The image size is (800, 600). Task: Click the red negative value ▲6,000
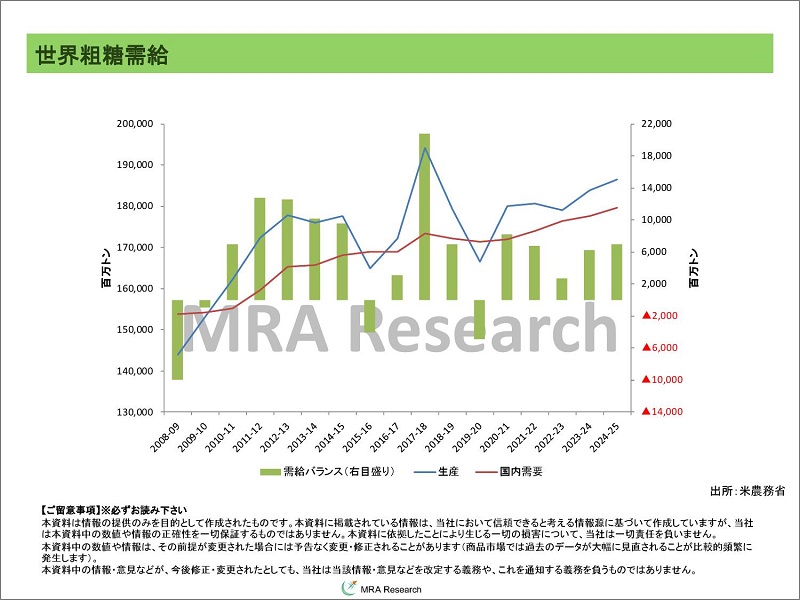coord(660,348)
